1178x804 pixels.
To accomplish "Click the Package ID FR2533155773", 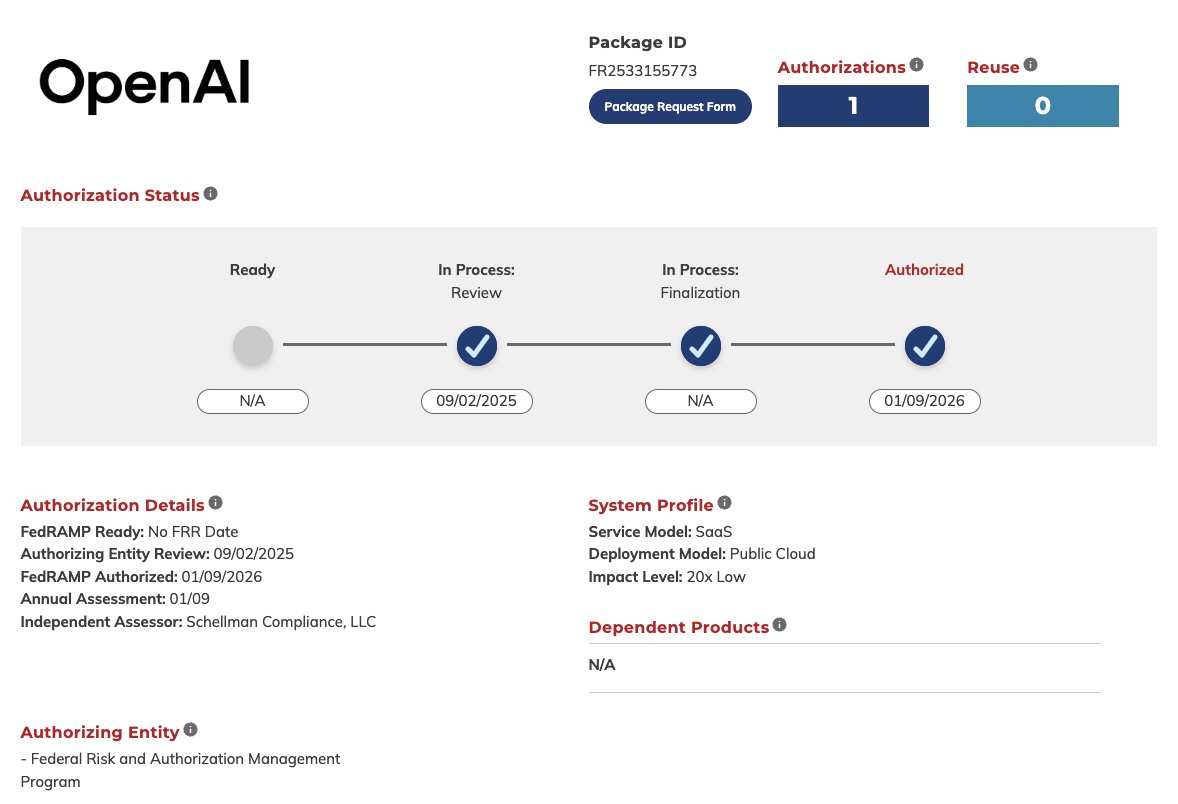I will (x=643, y=71).
